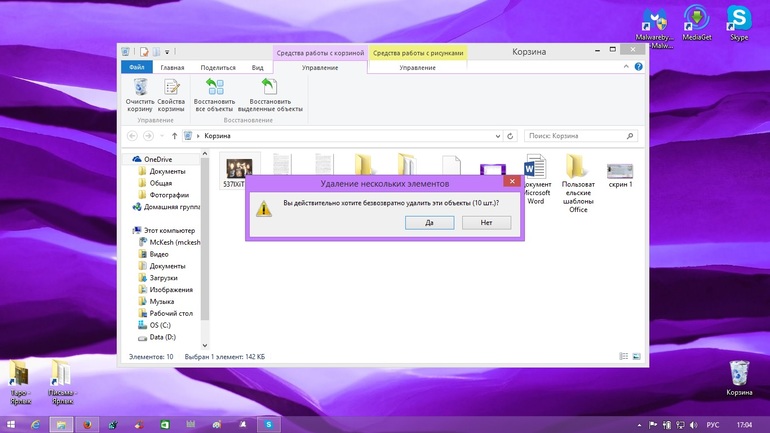Open Свойства корзины from the ribbon
The width and height of the screenshot is (770, 433).
[171, 95]
